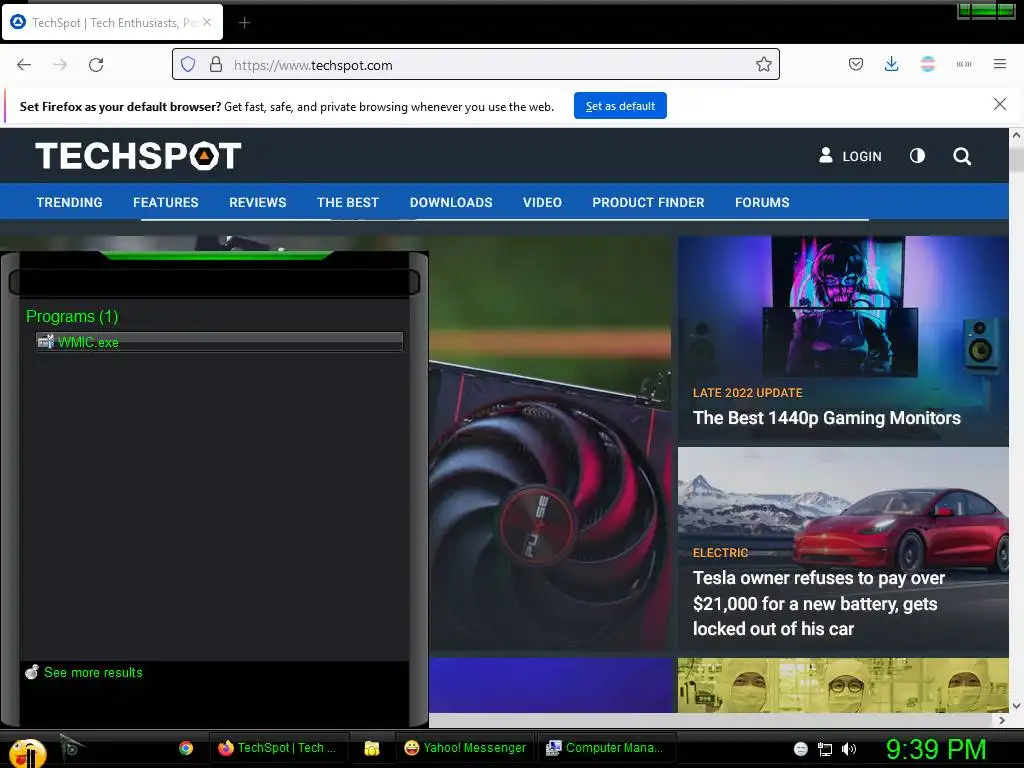Open the Firefox account avatar icon
Image resolution: width=1024 pixels, height=768 pixels.
point(927,64)
